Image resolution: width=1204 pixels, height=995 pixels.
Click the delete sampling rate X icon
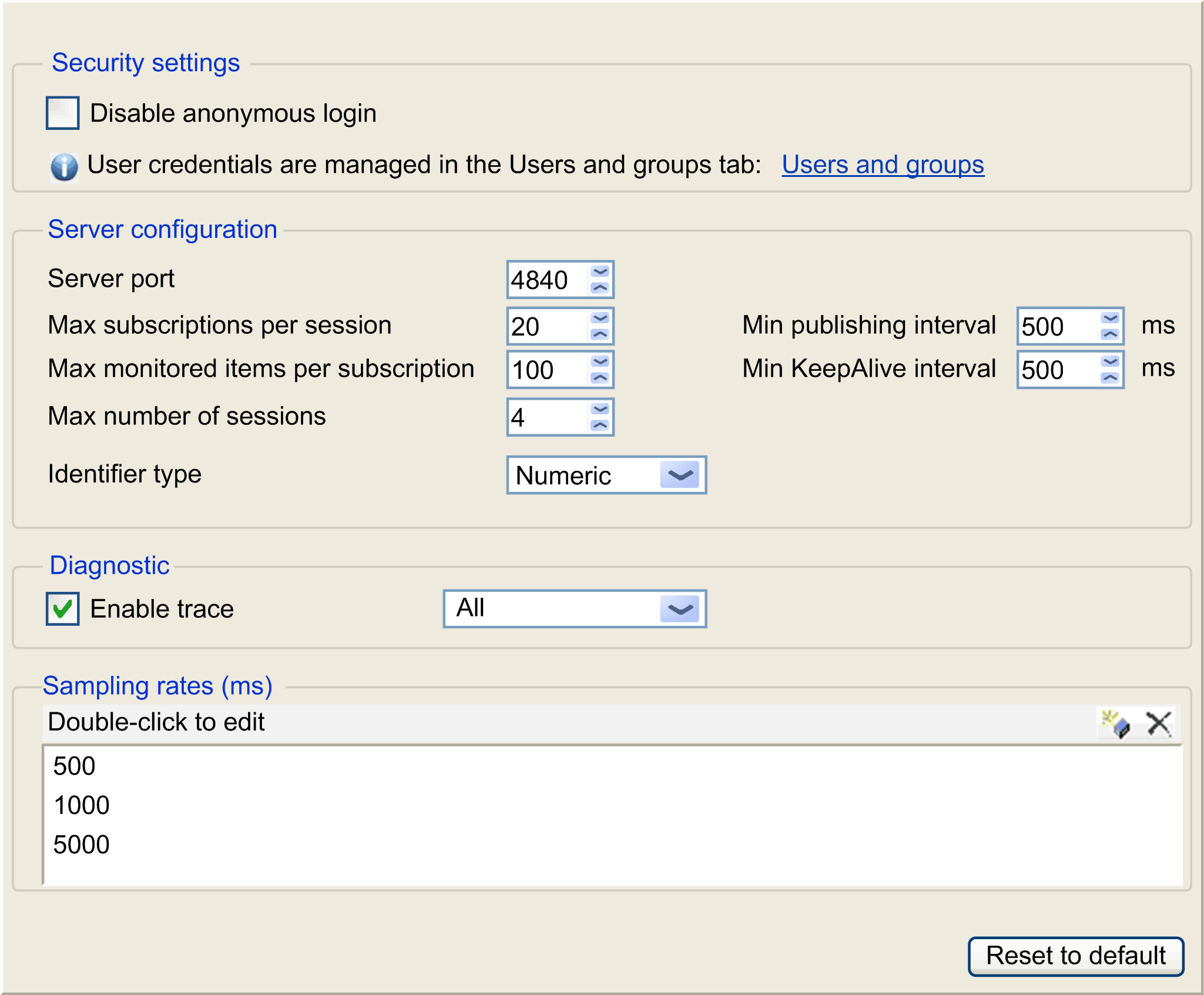click(x=1159, y=723)
